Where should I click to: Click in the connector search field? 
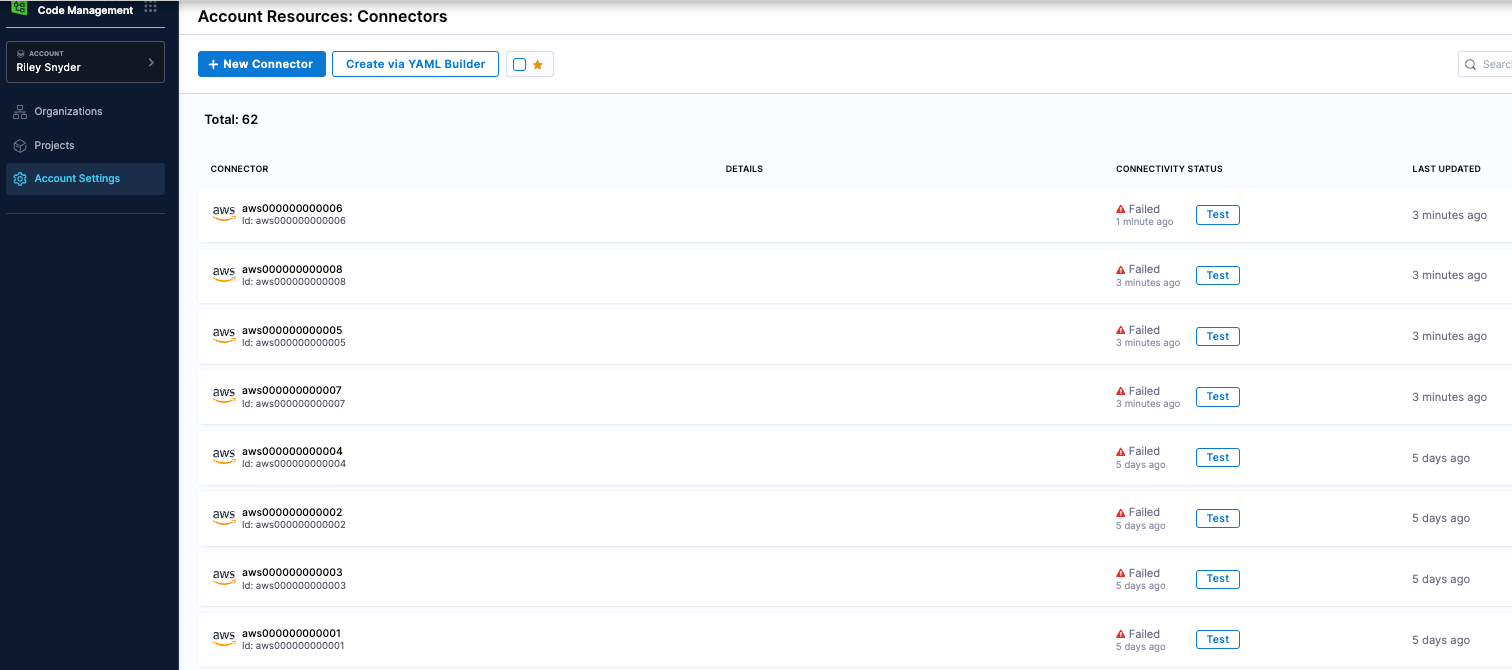pyautogui.click(x=1494, y=65)
